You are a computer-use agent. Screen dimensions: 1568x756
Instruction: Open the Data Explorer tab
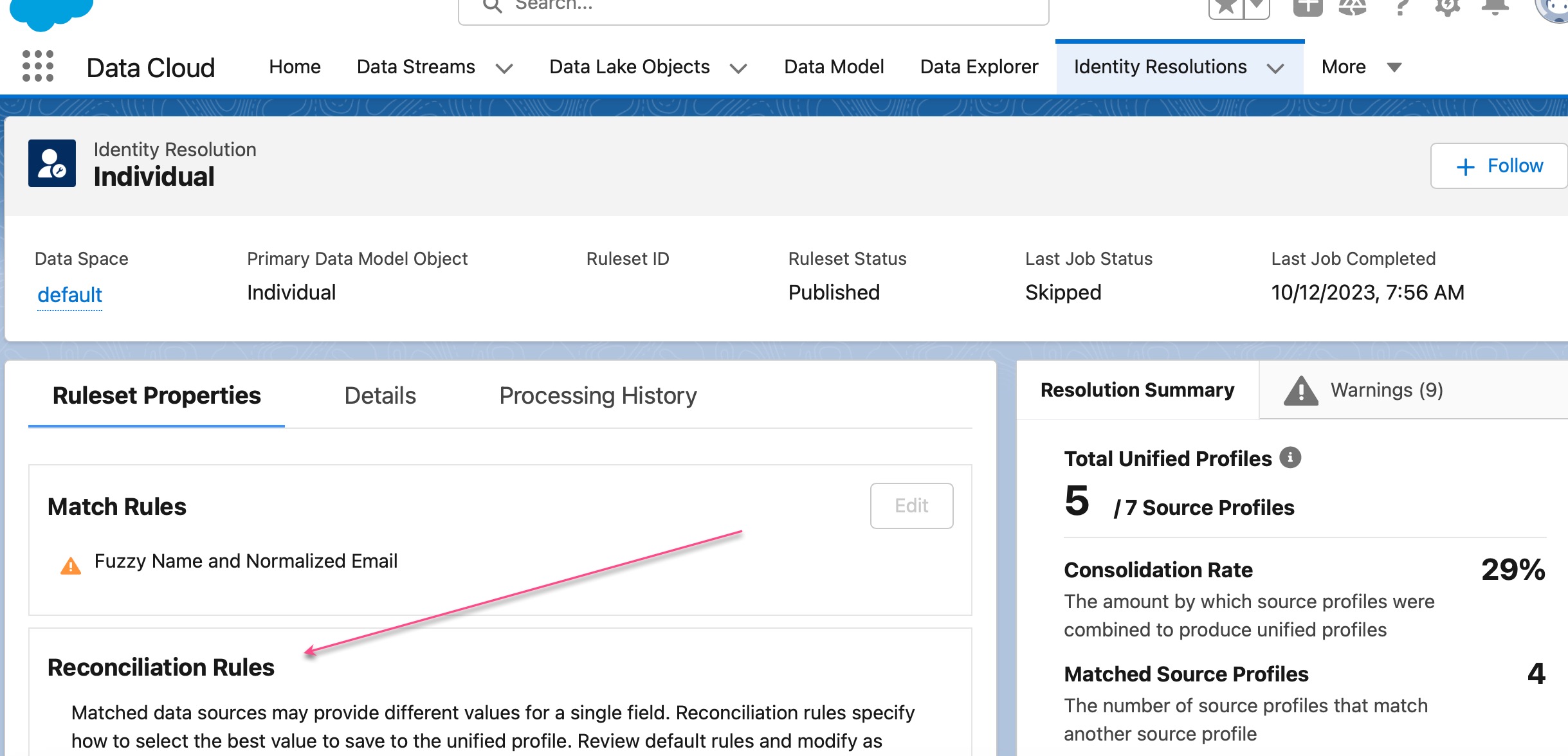pos(979,67)
